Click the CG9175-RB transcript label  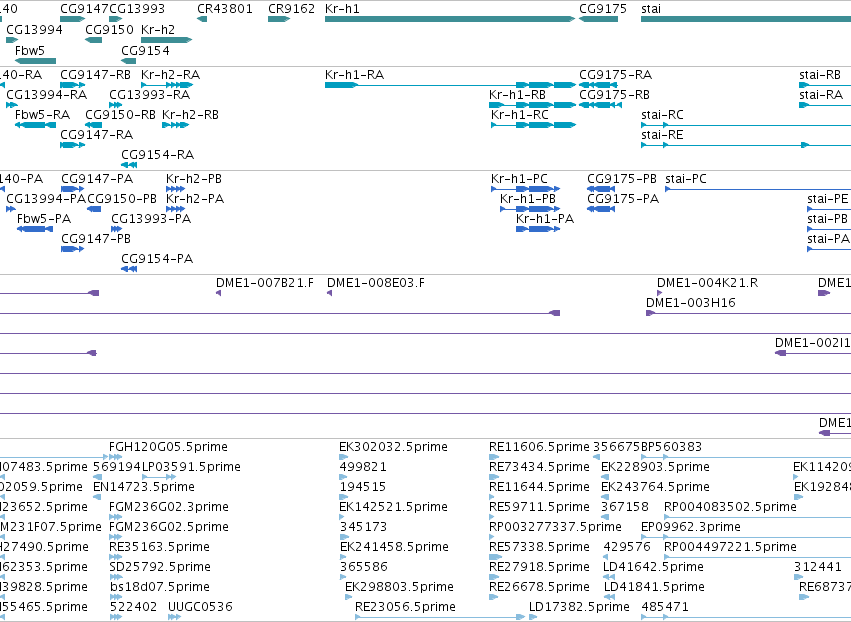(614, 94)
